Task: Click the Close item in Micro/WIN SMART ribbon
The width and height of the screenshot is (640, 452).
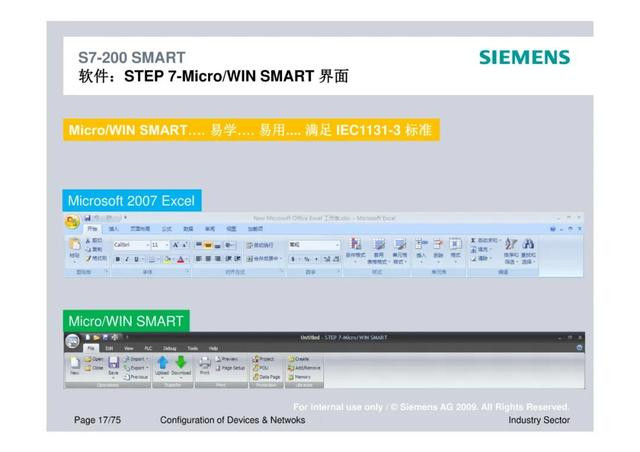Action: click(x=94, y=368)
